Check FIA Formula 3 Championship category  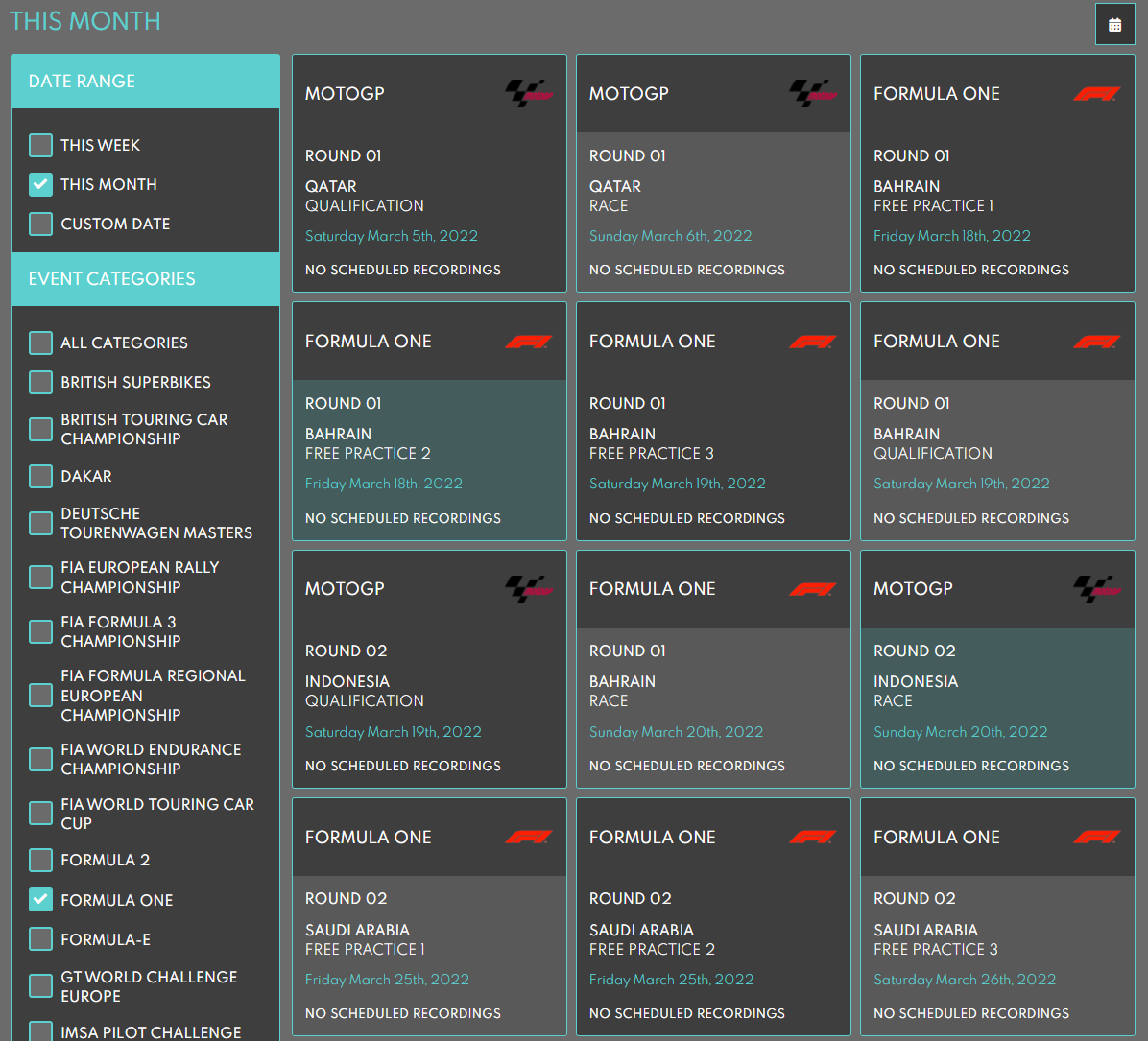coord(40,631)
